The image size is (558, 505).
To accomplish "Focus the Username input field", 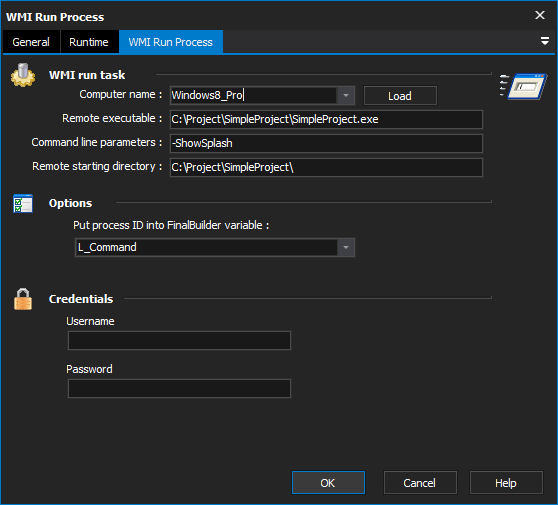I will tap(179, 341).
